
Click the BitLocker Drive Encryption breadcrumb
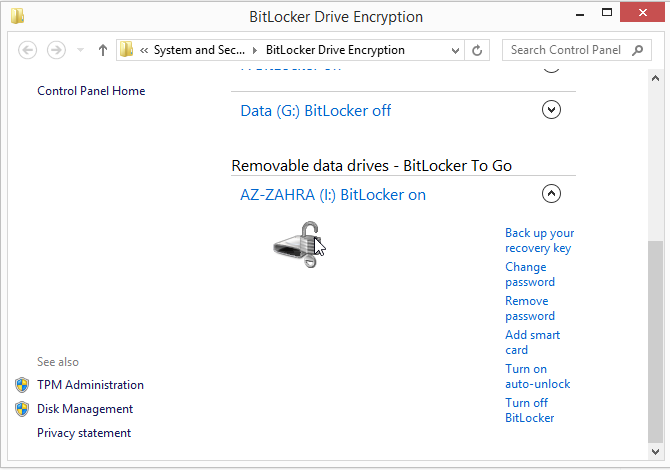(x=335, y=50)
